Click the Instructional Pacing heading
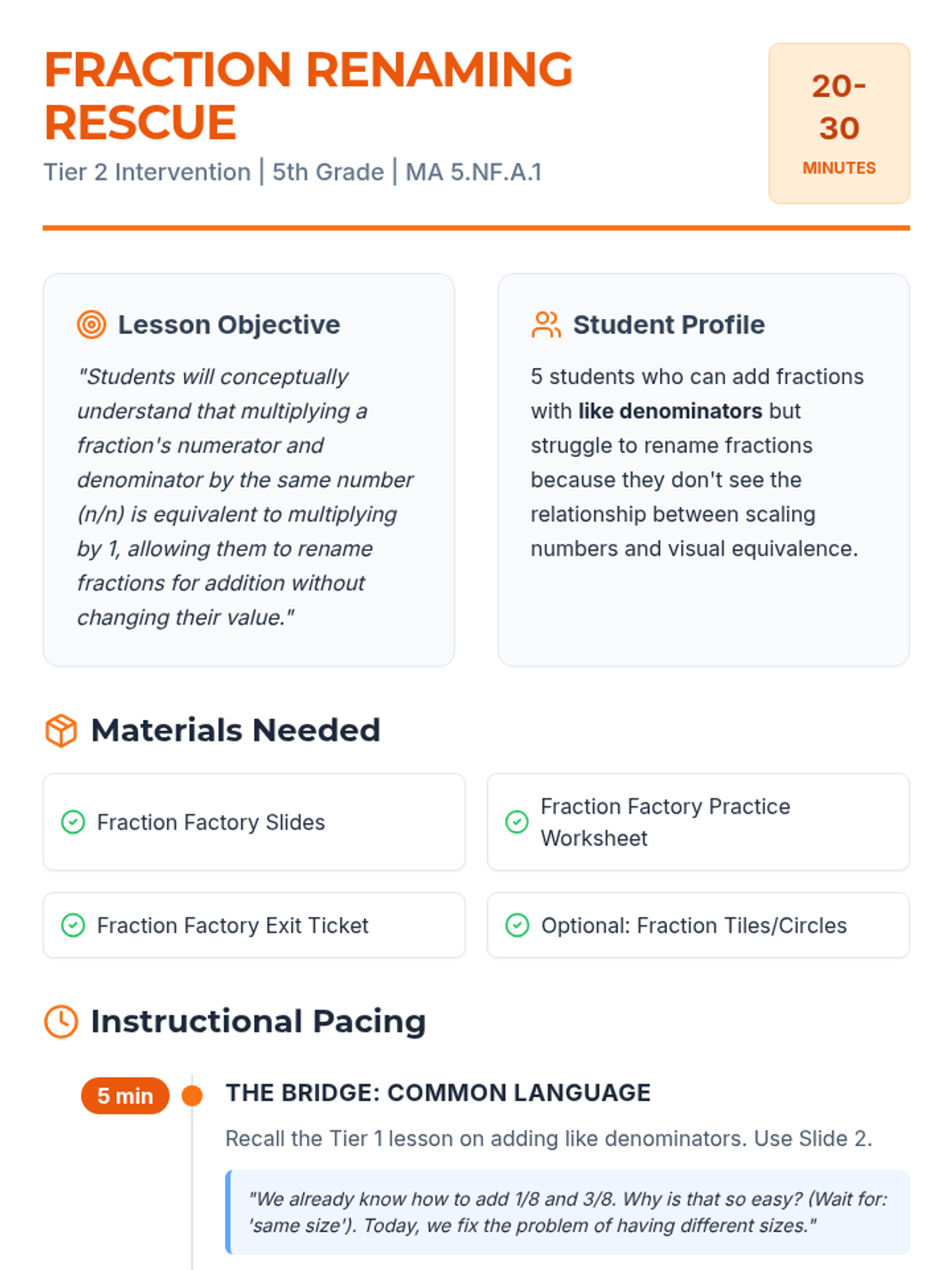 pyautogui.click(x=258, y=1022)
